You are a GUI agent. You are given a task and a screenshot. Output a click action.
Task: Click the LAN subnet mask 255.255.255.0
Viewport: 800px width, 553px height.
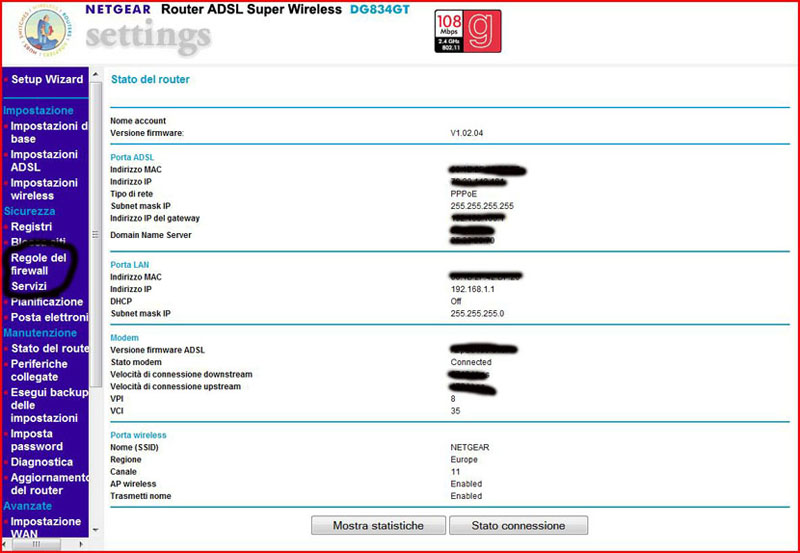coord(477,314)
